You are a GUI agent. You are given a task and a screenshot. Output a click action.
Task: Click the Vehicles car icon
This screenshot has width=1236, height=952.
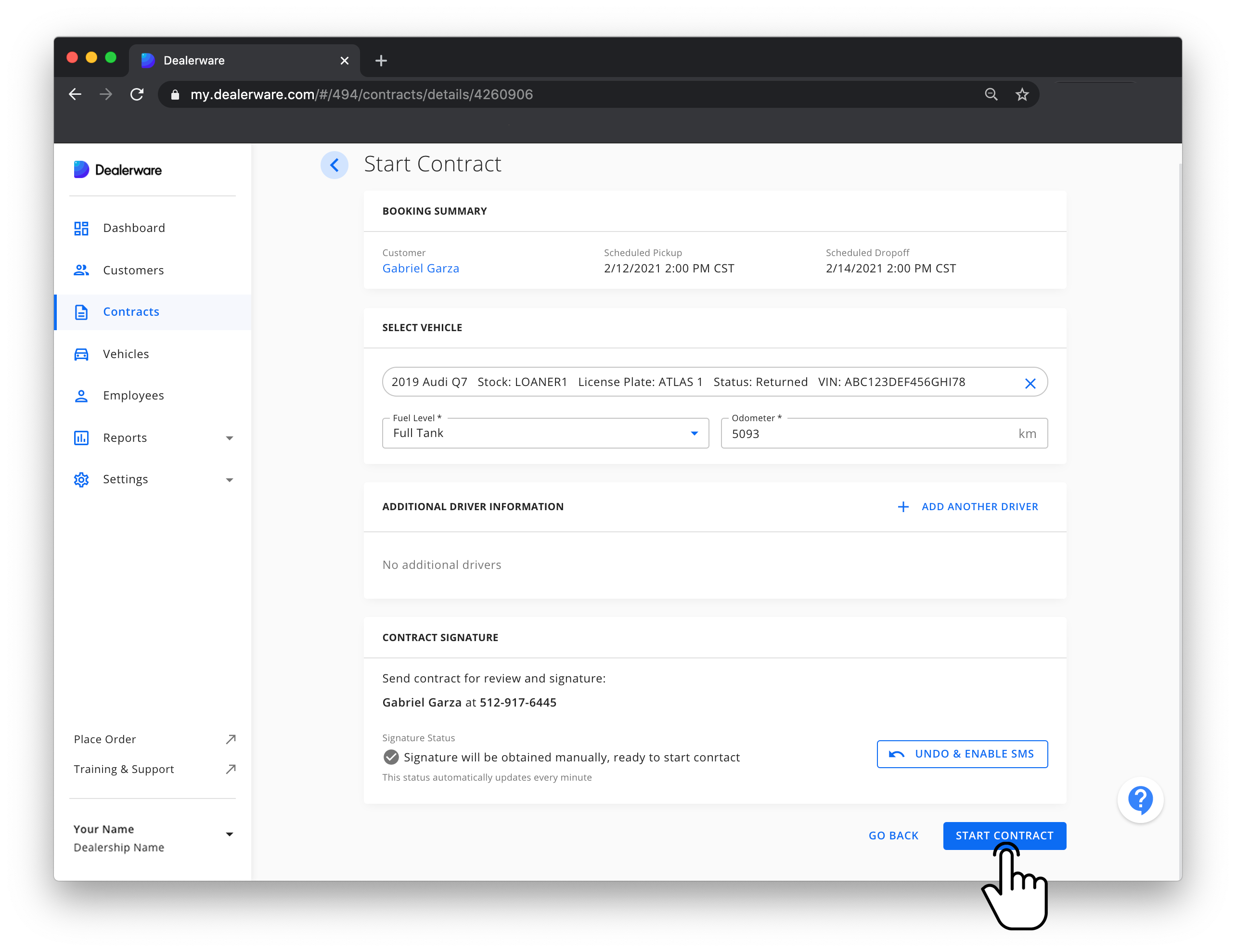point(81,354)
